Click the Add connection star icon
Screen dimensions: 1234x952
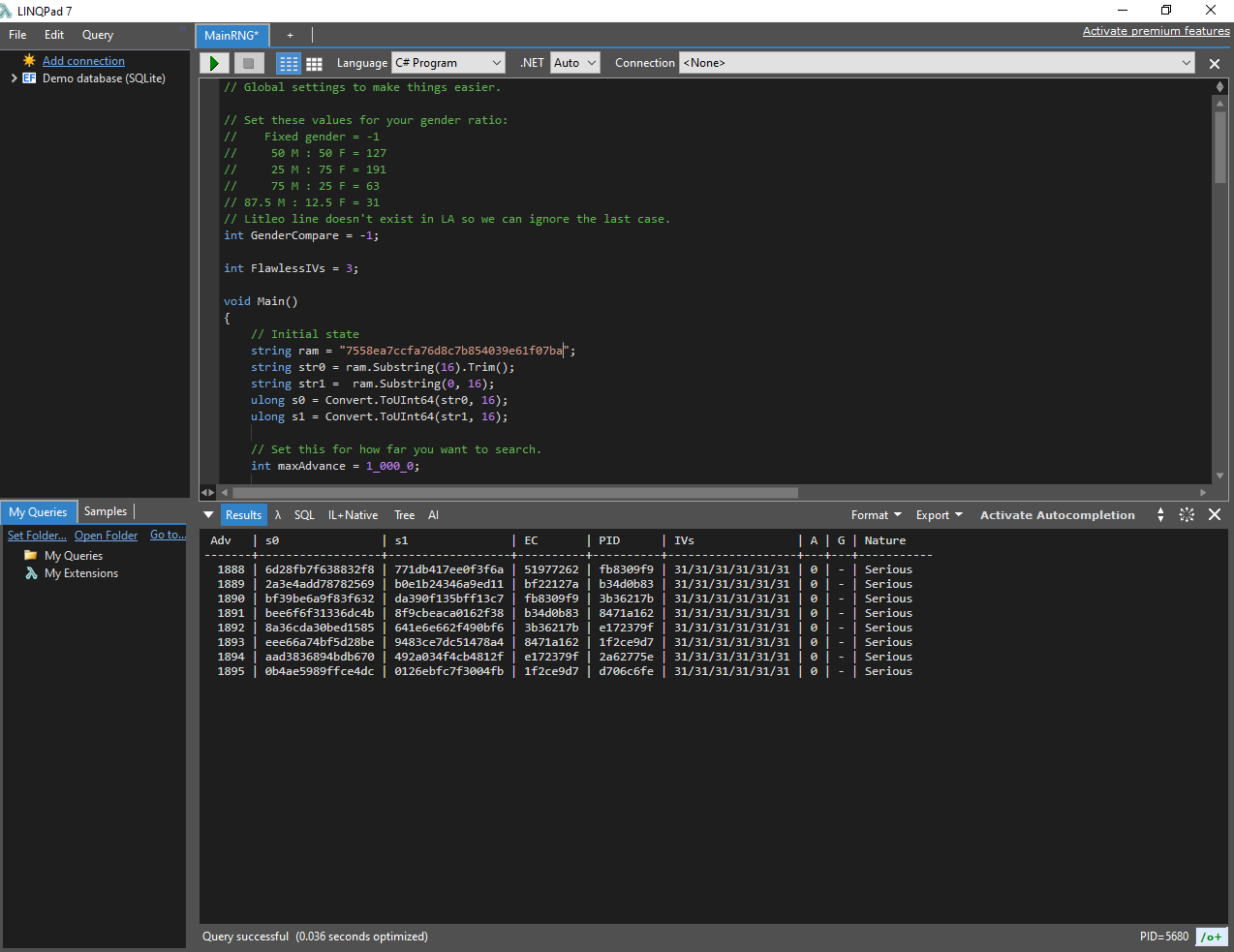tap(29, 60)
